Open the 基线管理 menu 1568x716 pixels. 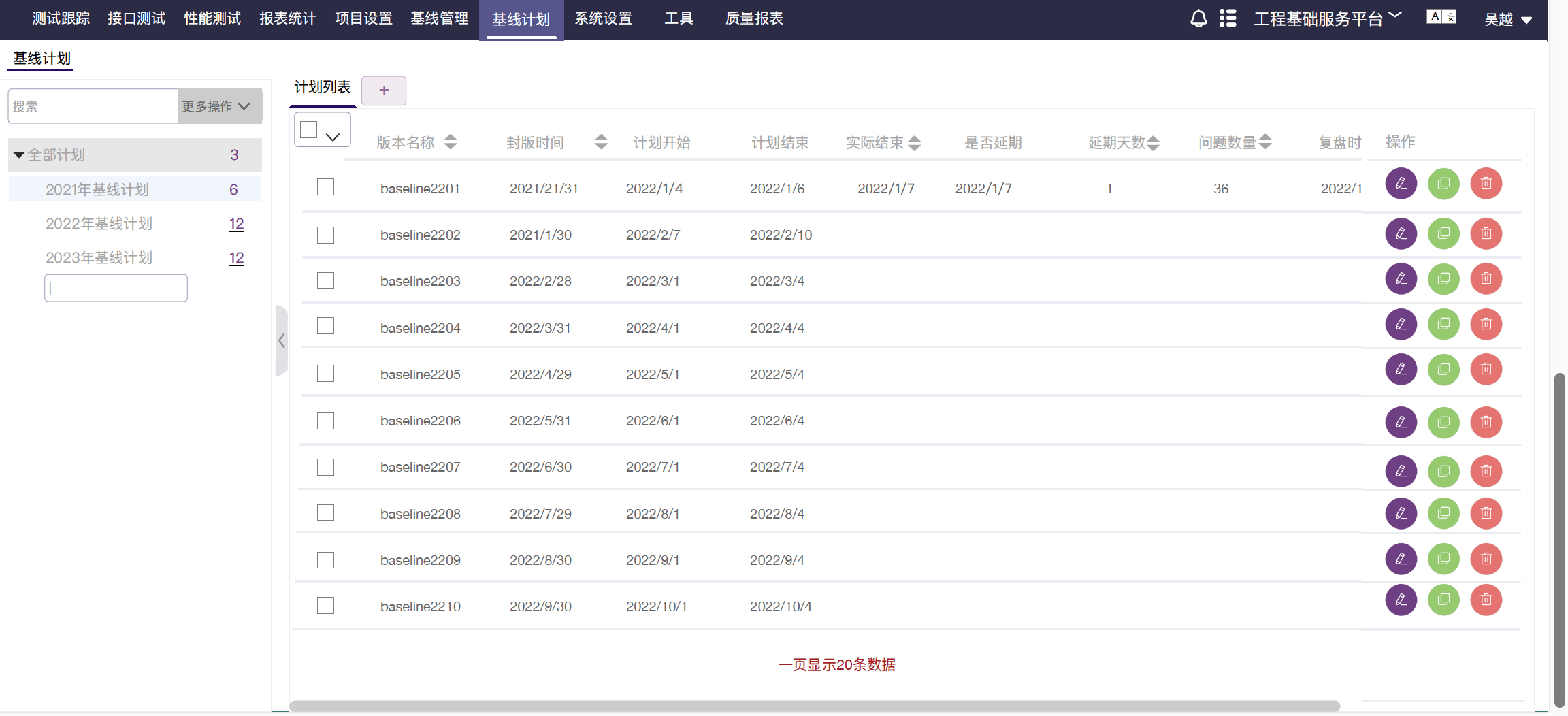[x=440, y=18]
